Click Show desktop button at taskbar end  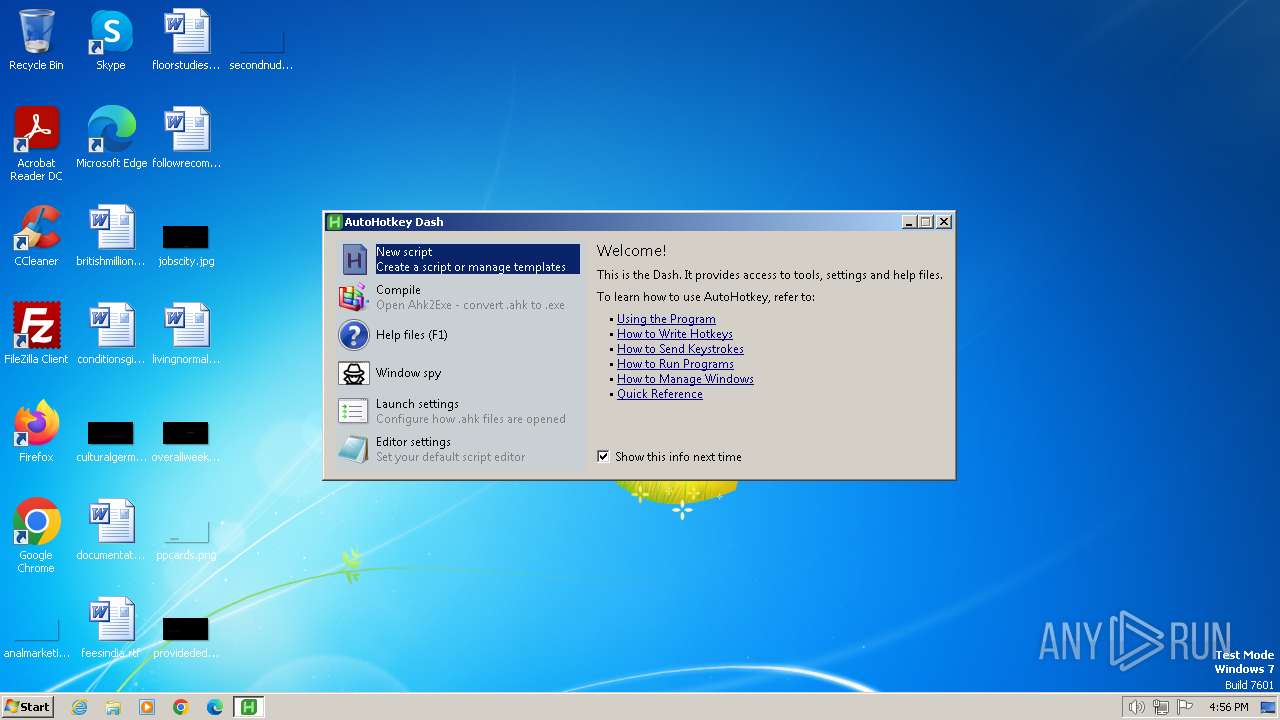click(x=1268, y=707)
